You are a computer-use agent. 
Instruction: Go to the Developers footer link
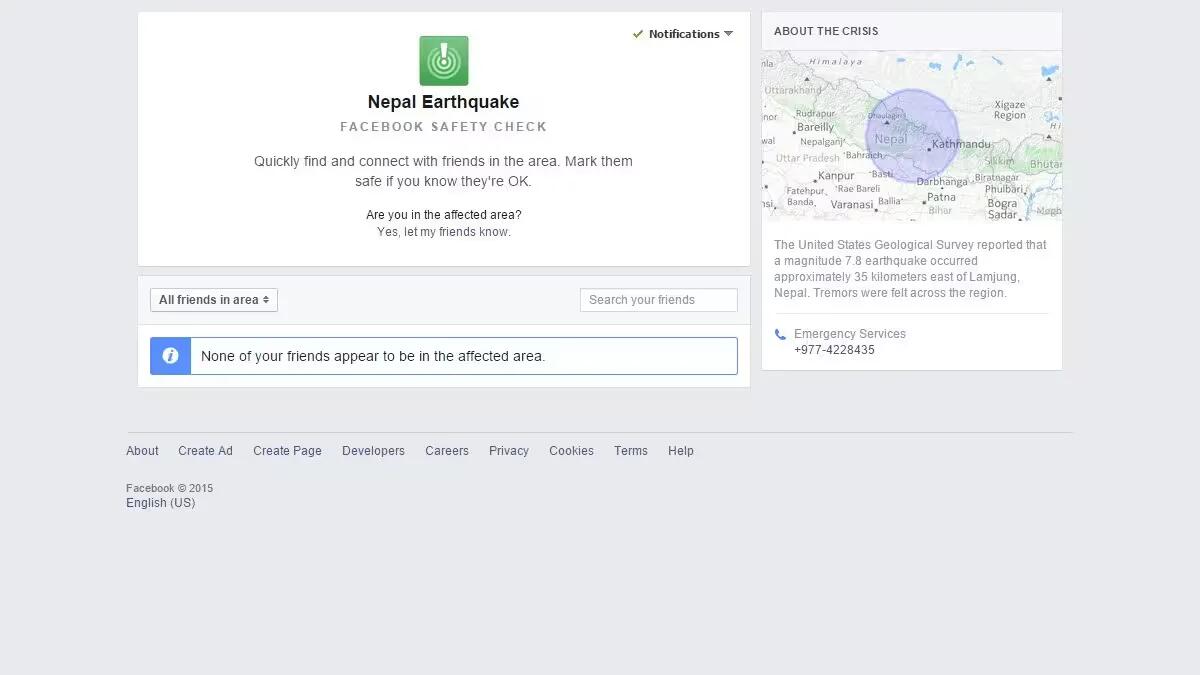tap(373, 451)
